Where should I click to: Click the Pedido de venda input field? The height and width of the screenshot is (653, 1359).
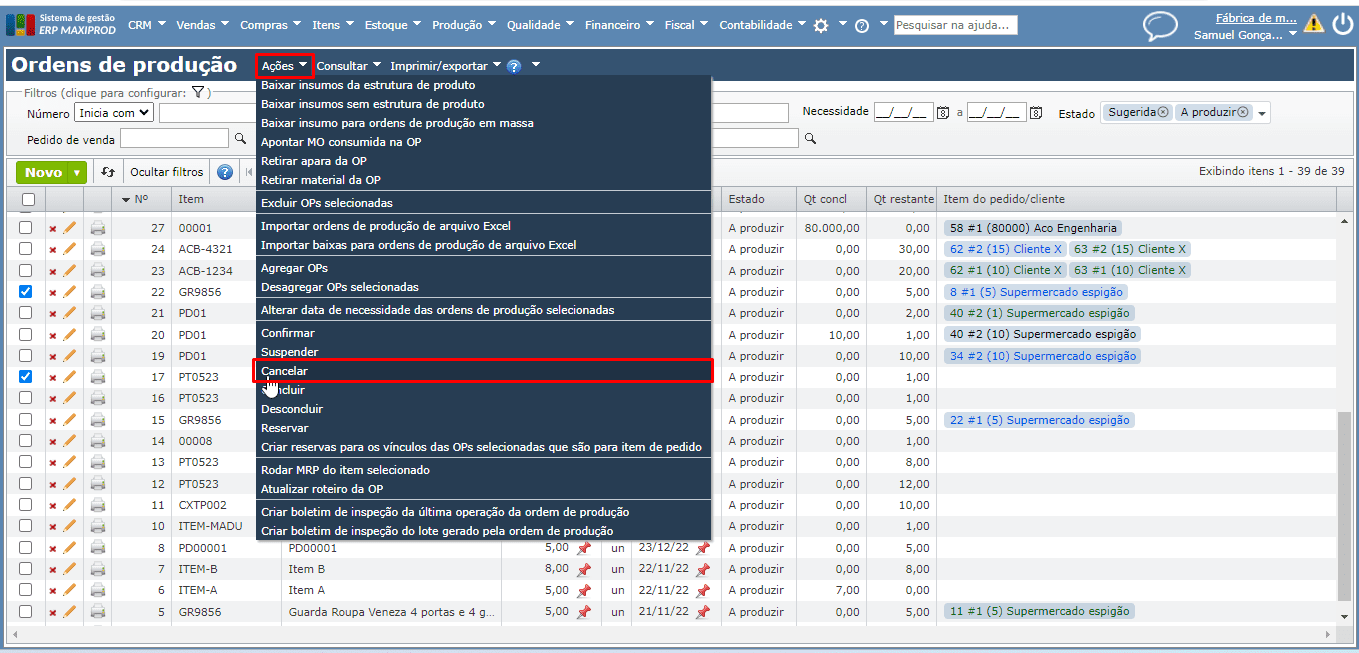coord(174,139)
